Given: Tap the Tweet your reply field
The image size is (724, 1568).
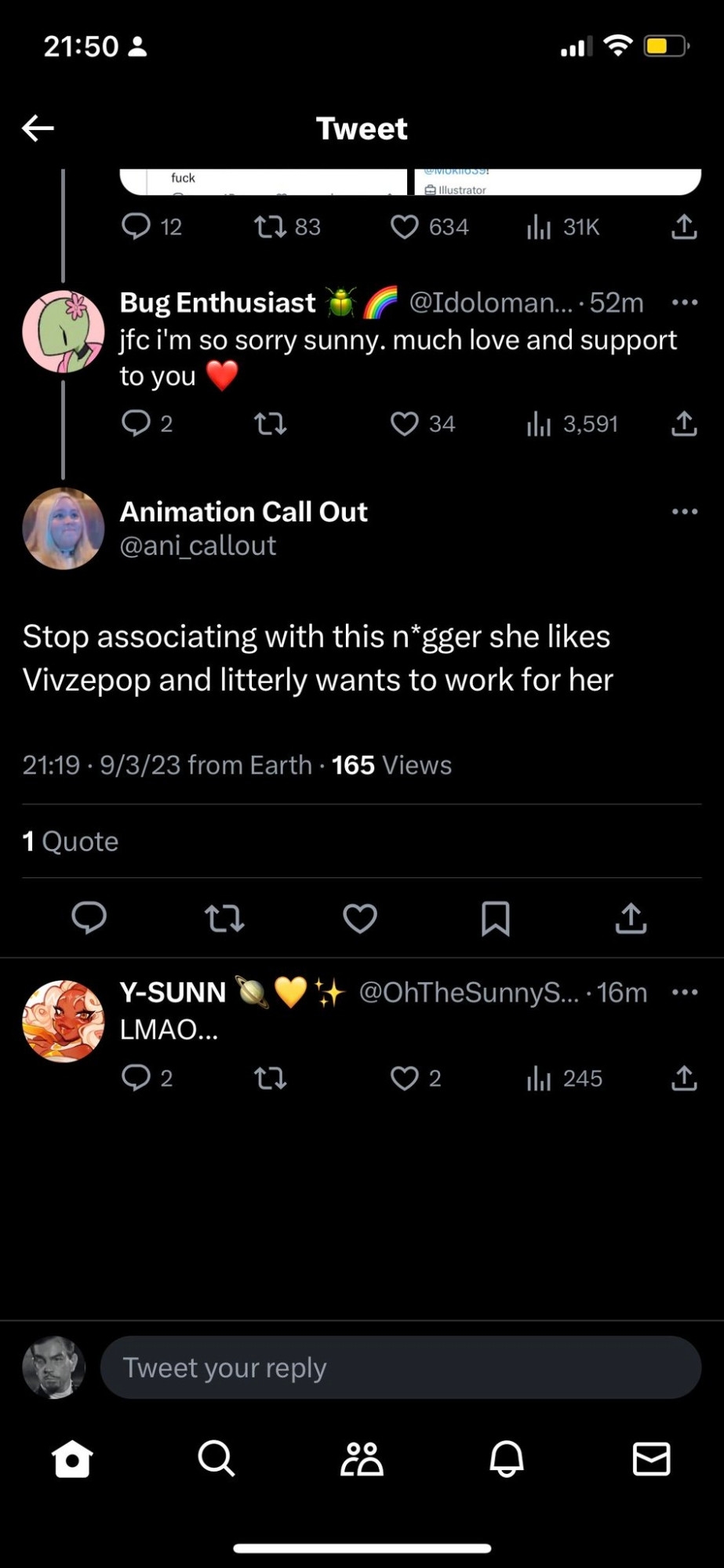Looking at the screenshot, I should pyautogui.click(x=400, y=1367).
